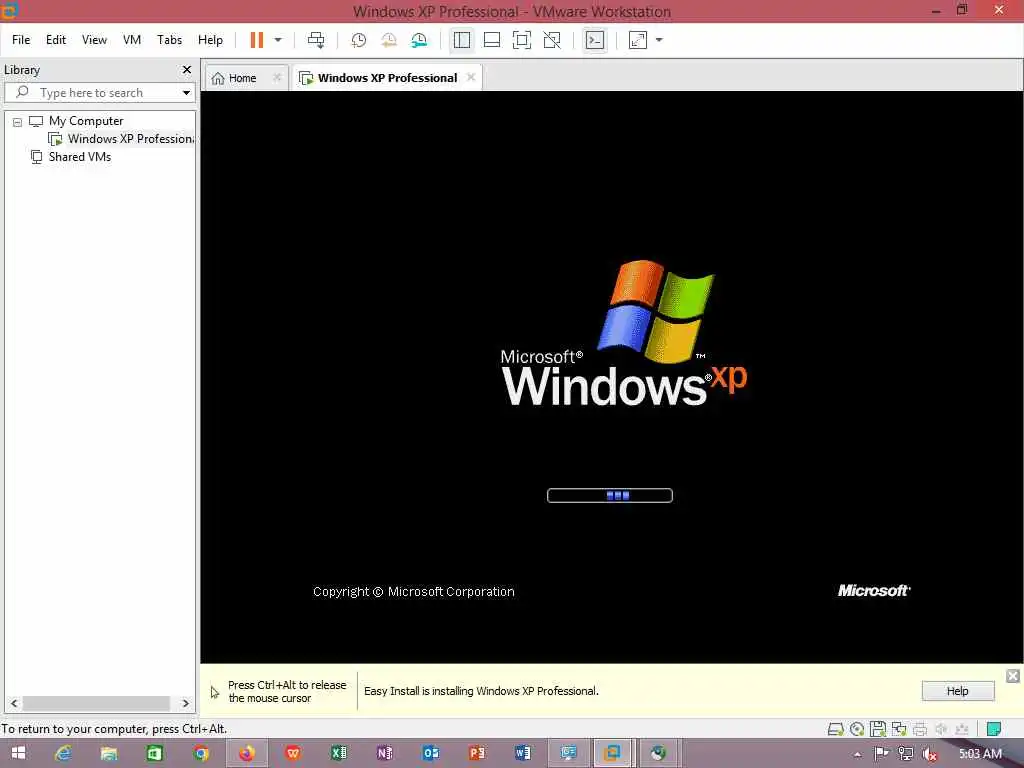The image size is (1024, 768).
Task: Click the sound card status icon
Action: (x=941, y=729)
